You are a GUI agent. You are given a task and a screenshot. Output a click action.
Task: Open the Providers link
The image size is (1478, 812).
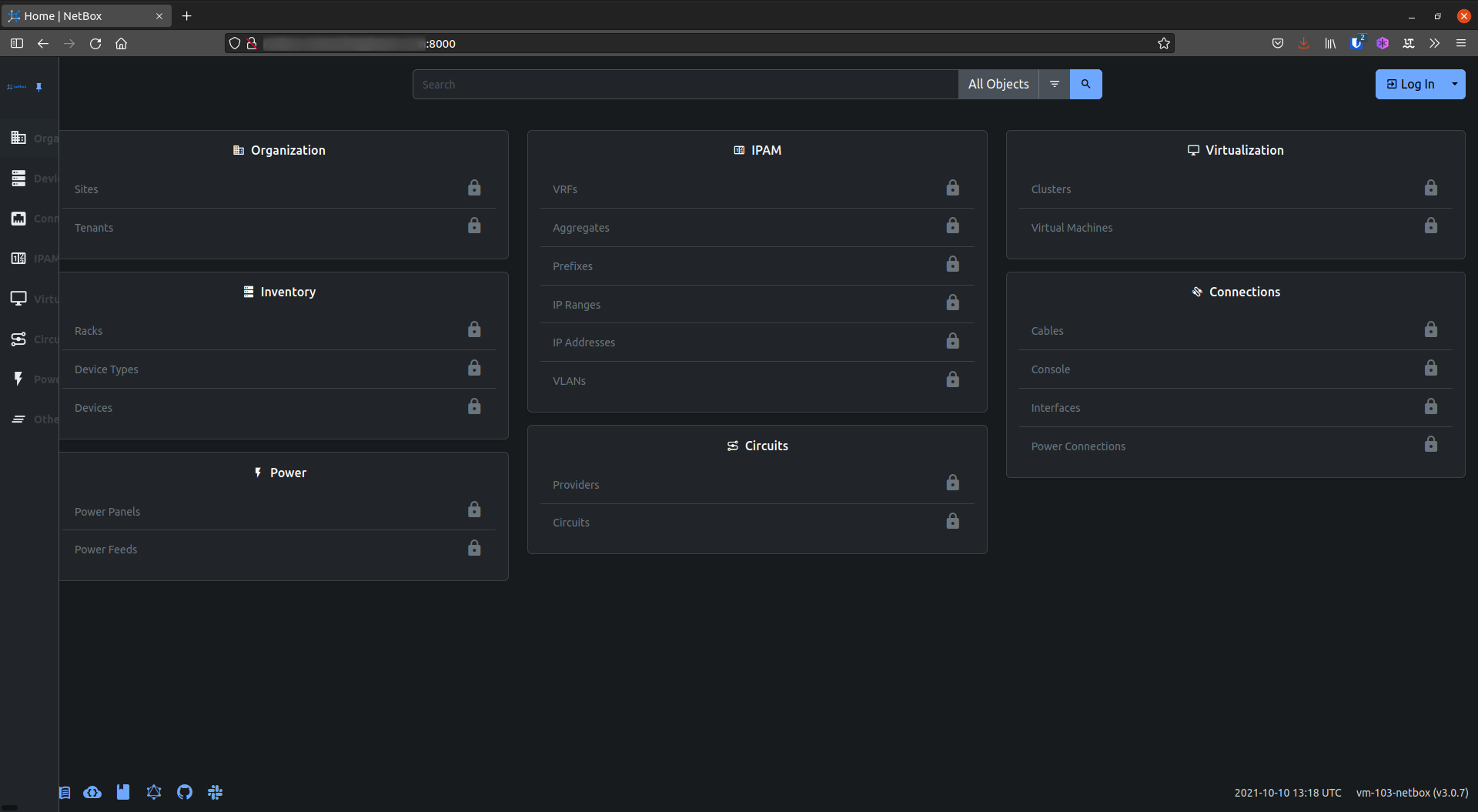point(576,485)
